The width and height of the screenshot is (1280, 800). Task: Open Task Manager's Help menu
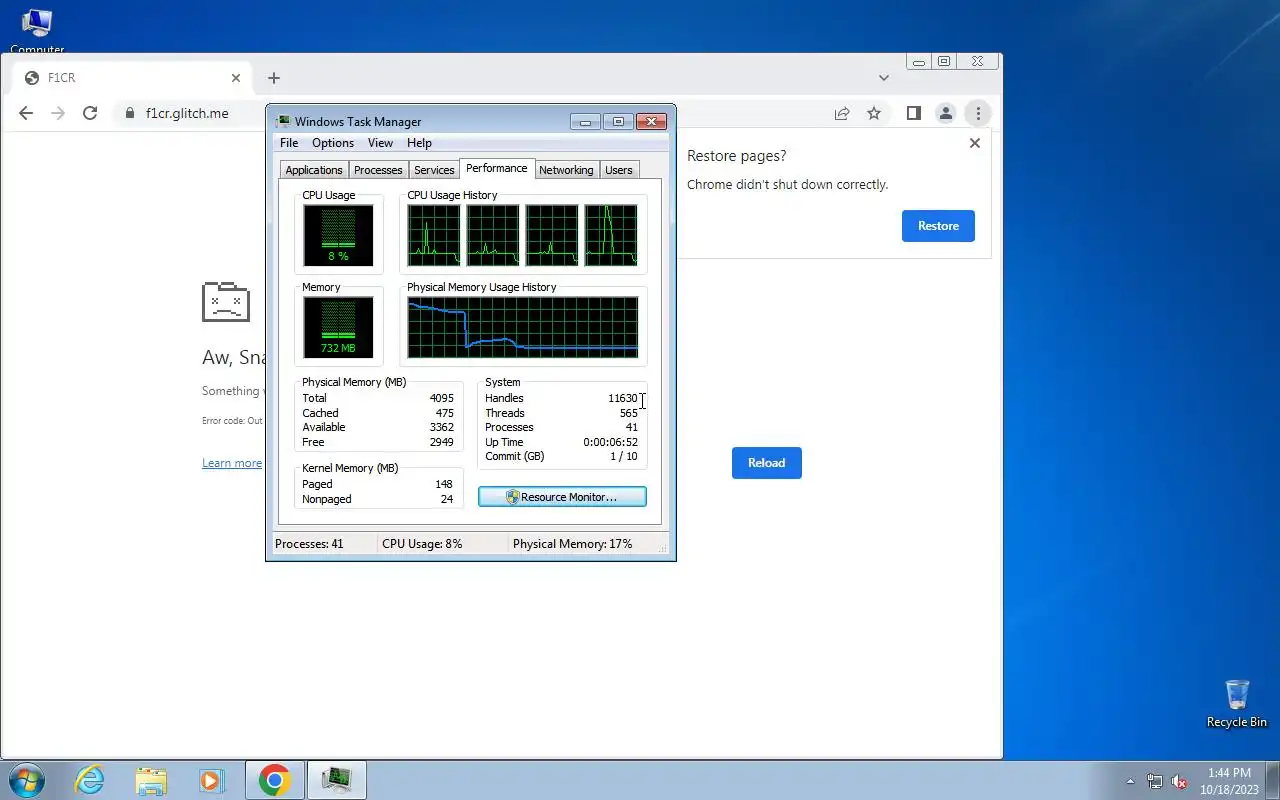[x=419, y=143]
